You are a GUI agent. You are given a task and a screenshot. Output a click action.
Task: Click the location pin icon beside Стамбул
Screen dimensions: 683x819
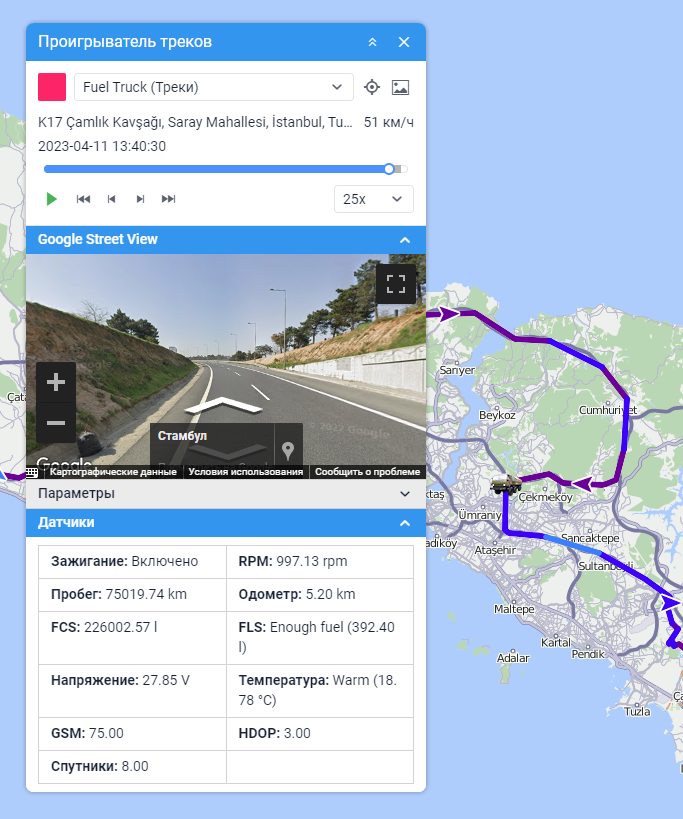[288, 450]
